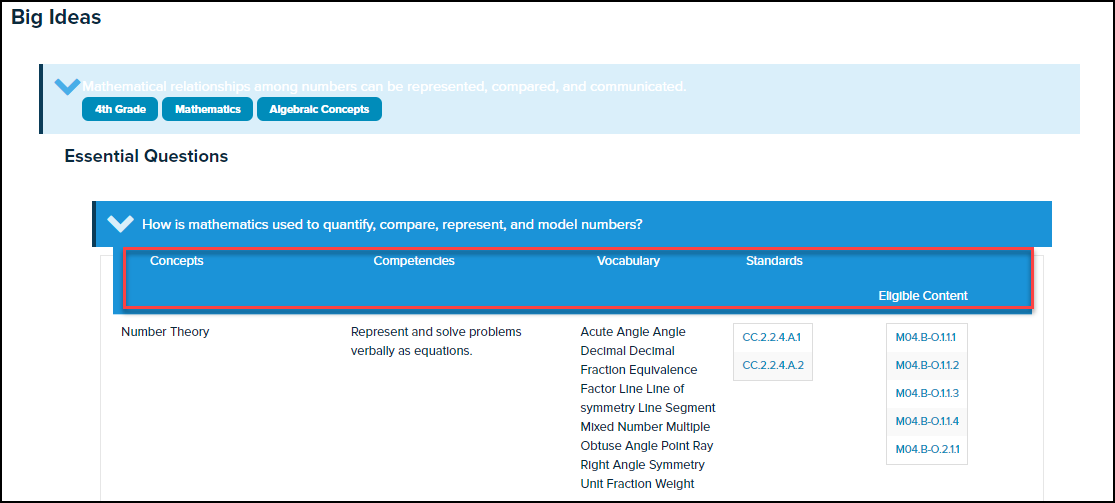Collapse the Big Idea chevron arrow

click(x=67, y=87)
